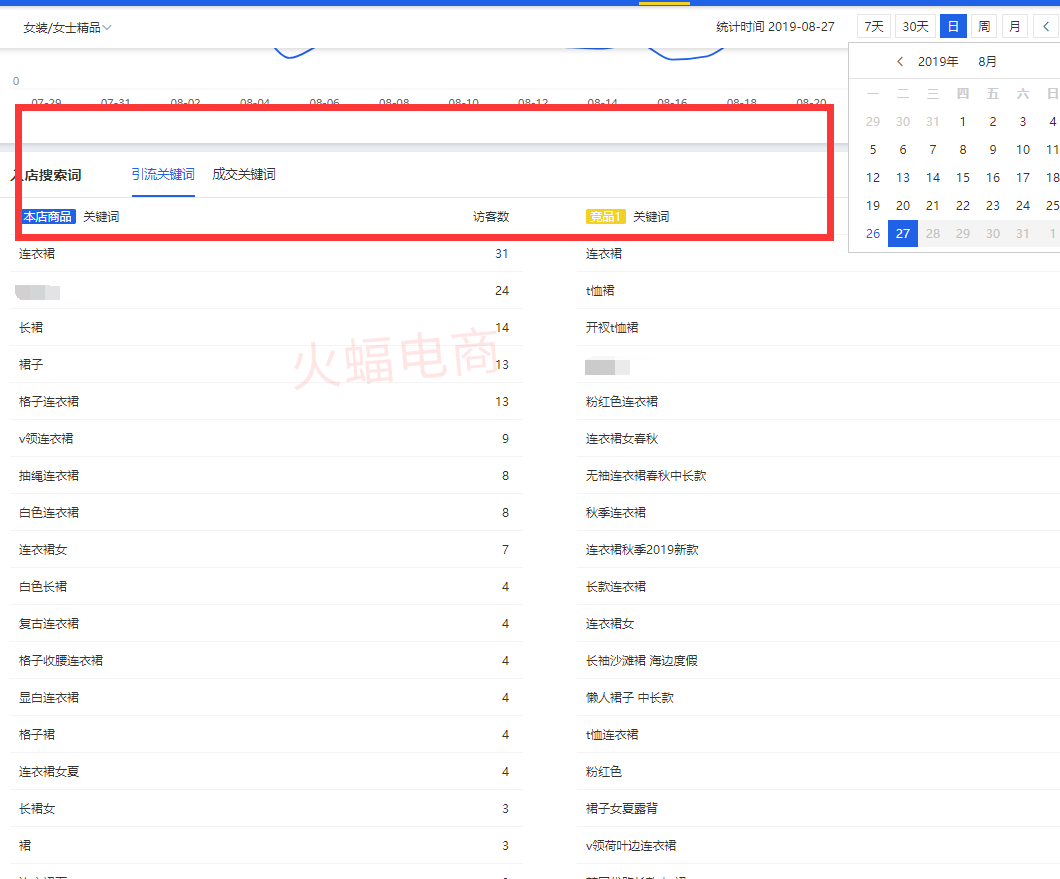The height and width of the screenshot is (879, 1060).
Task: Click the 访客数 column header
Action: coord(491,217)
